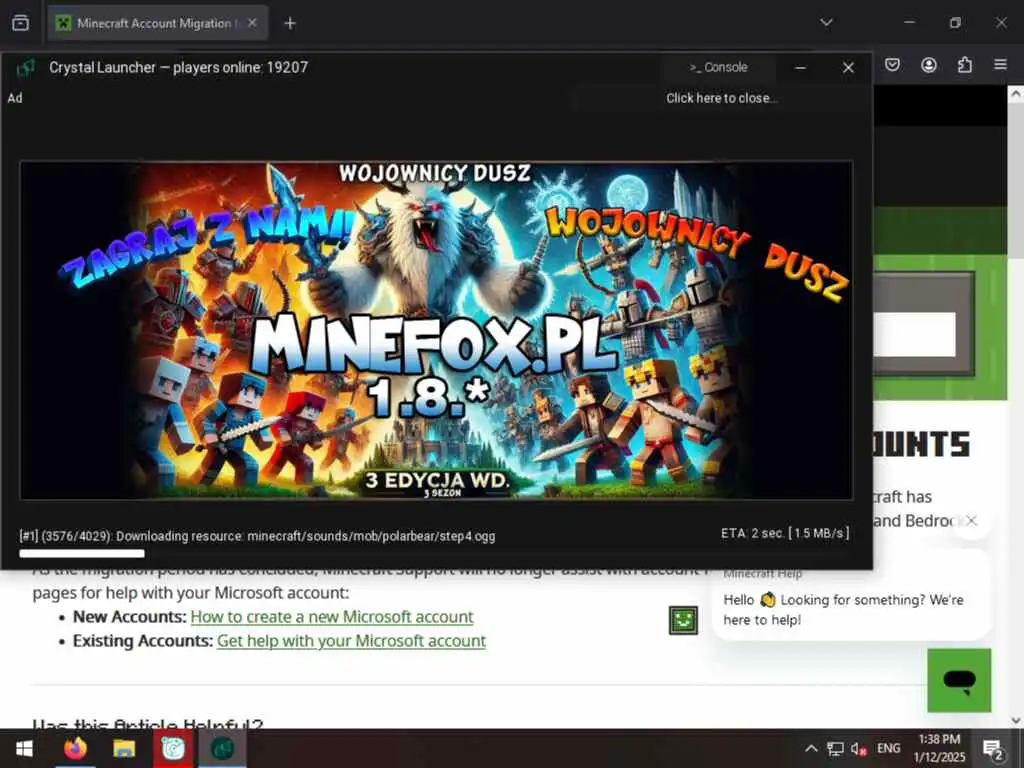Dismiss the Minecraft Help chat greeting bubble

[971, 520]
